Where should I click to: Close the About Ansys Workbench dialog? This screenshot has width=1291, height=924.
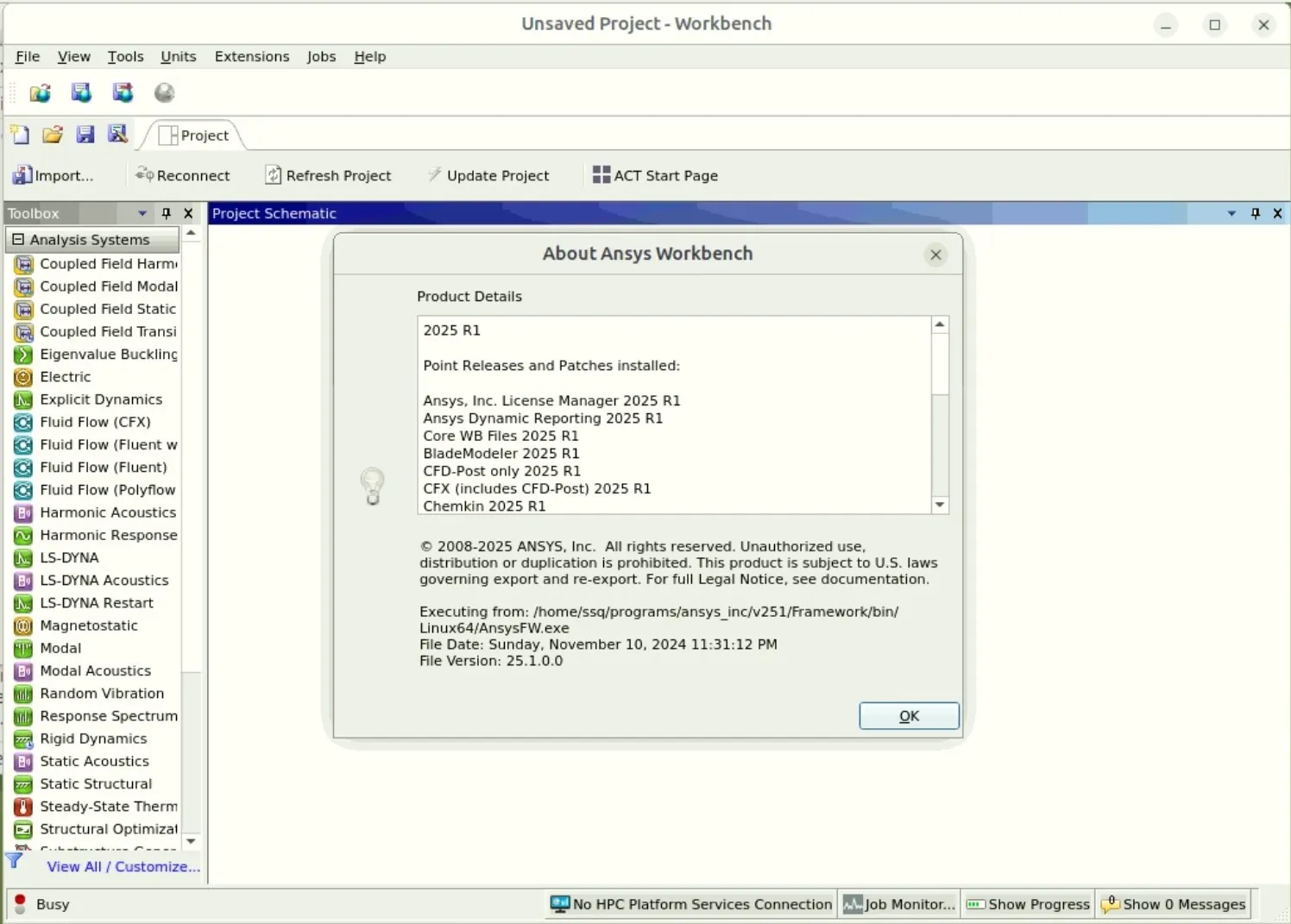935,255
